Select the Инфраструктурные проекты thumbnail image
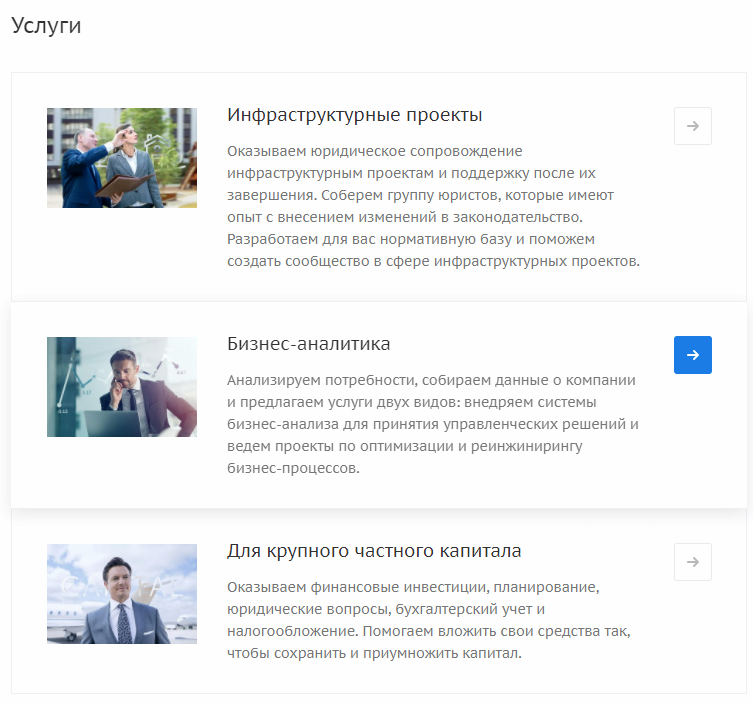 [122, 158]
